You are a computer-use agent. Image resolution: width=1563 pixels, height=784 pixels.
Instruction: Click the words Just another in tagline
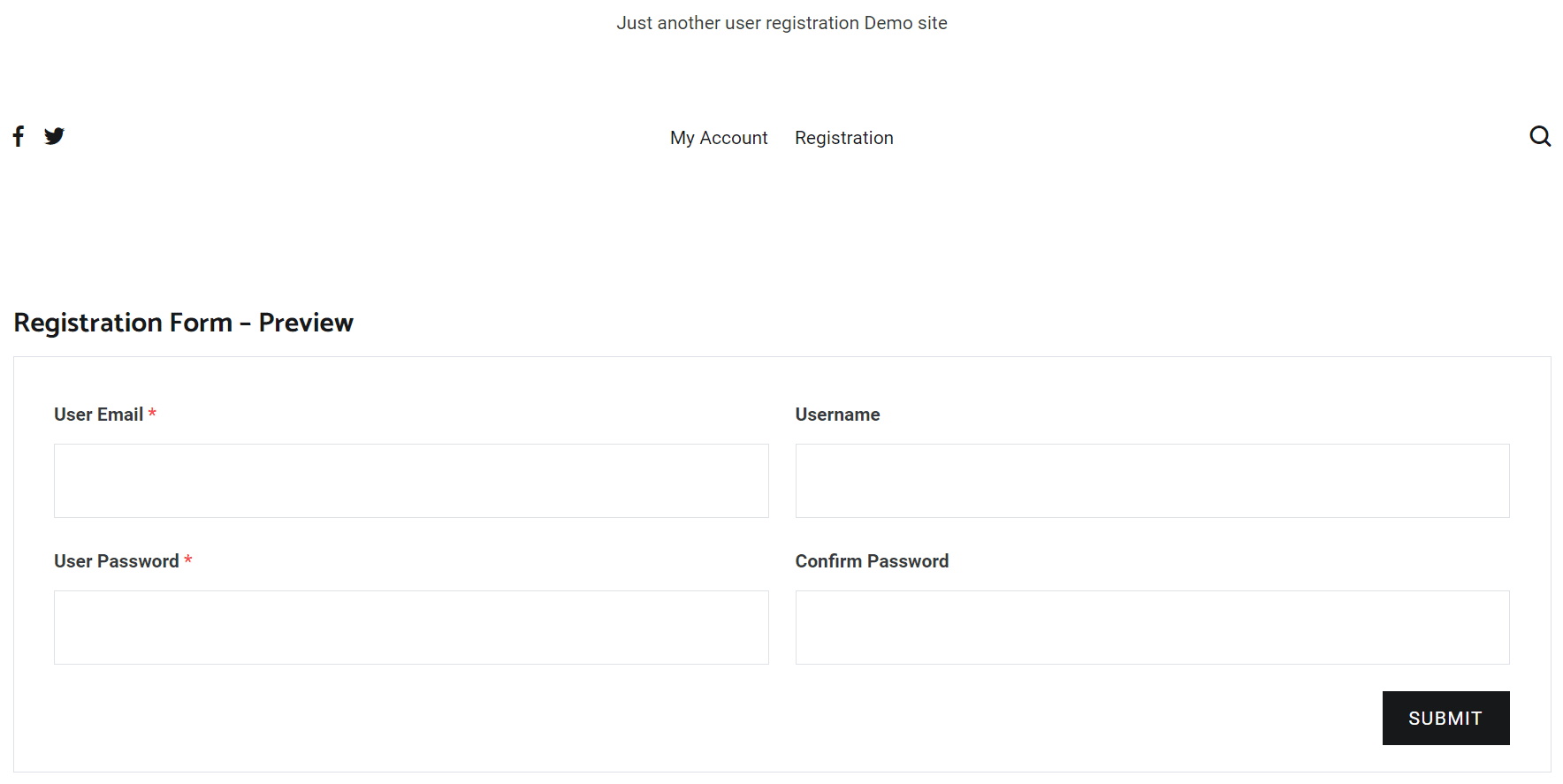[x=668, y=23]
